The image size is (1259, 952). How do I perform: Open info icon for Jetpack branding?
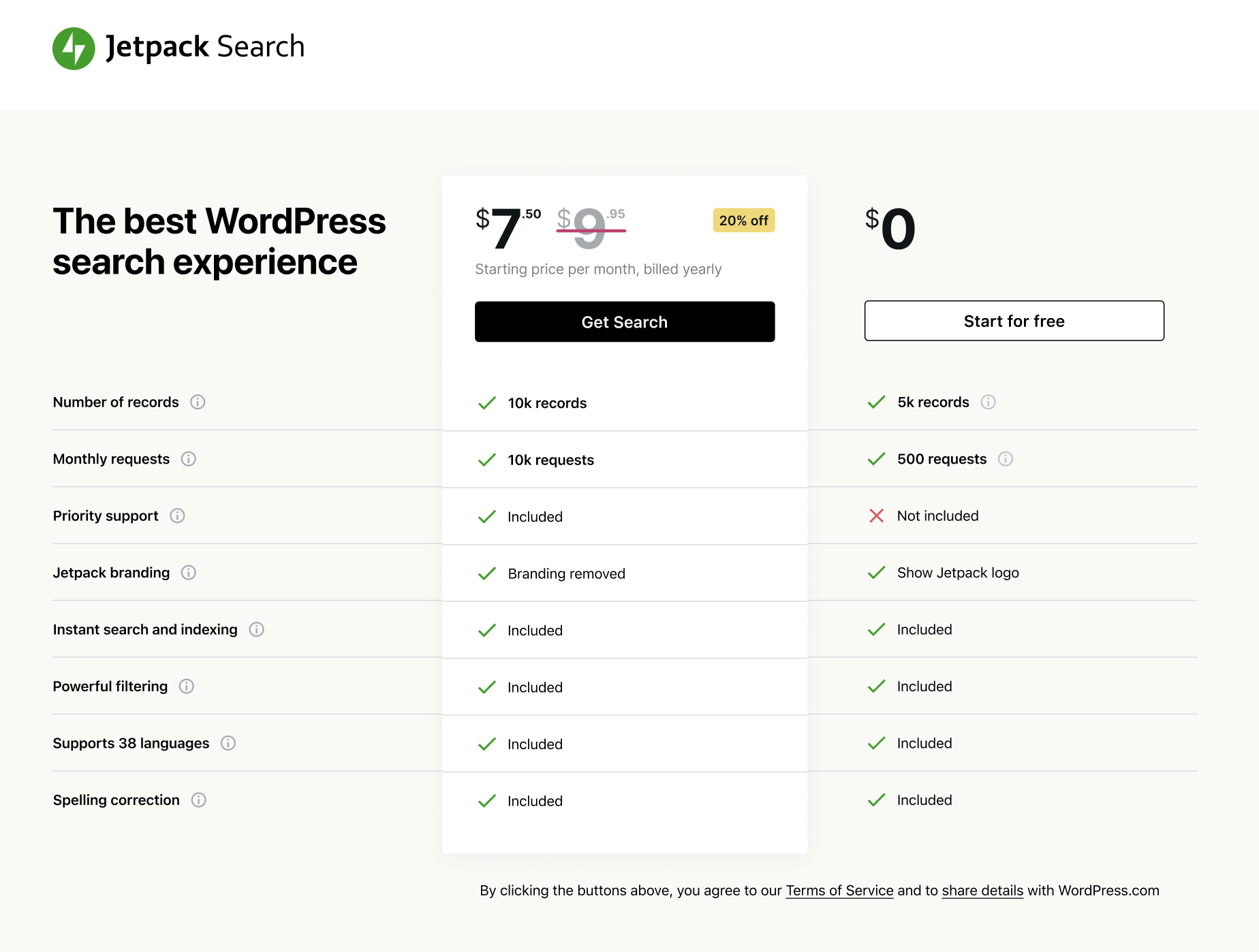tap(189, 573)
